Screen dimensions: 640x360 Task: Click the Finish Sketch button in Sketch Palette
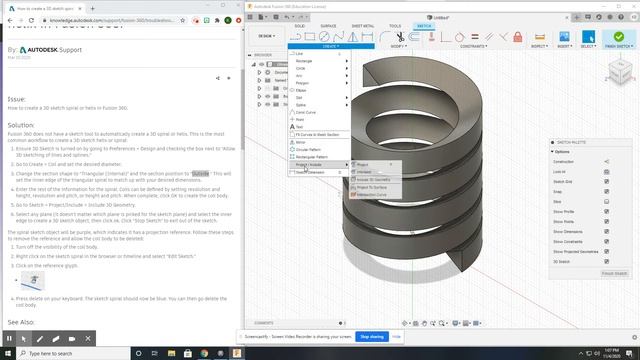[614, 273]
